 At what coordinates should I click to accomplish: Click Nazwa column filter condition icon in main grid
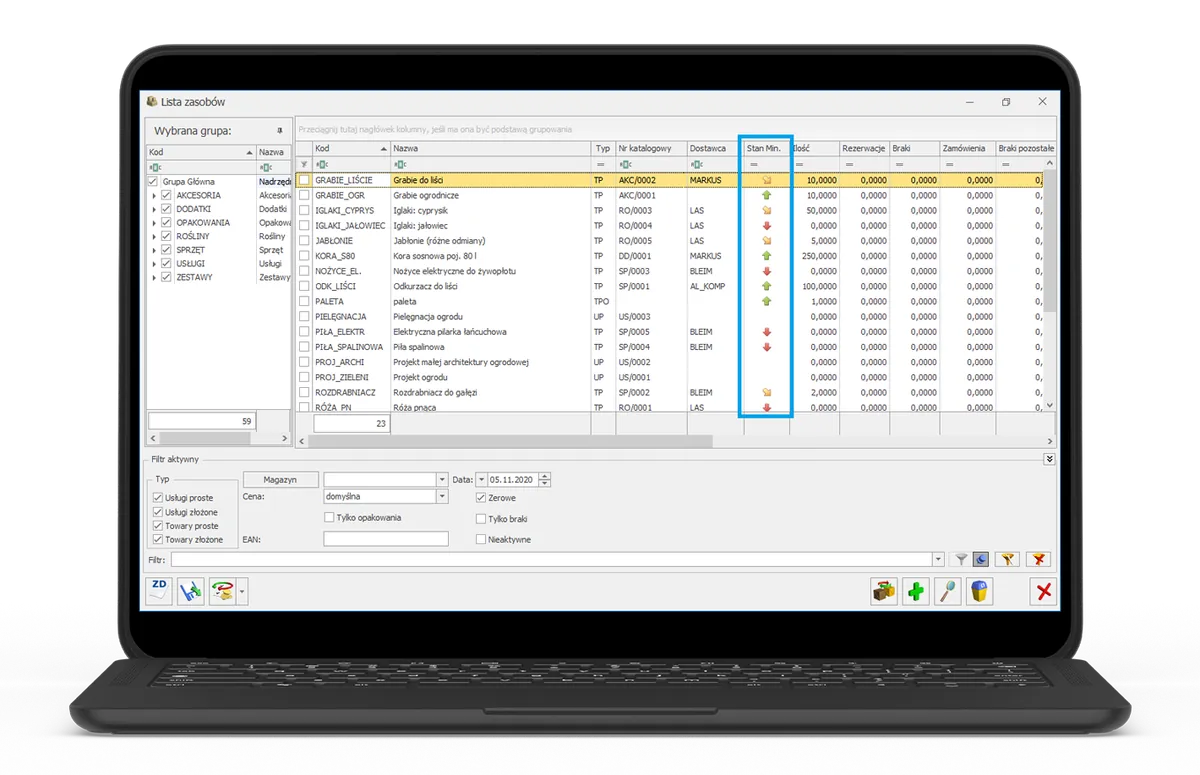coord(400,164)
